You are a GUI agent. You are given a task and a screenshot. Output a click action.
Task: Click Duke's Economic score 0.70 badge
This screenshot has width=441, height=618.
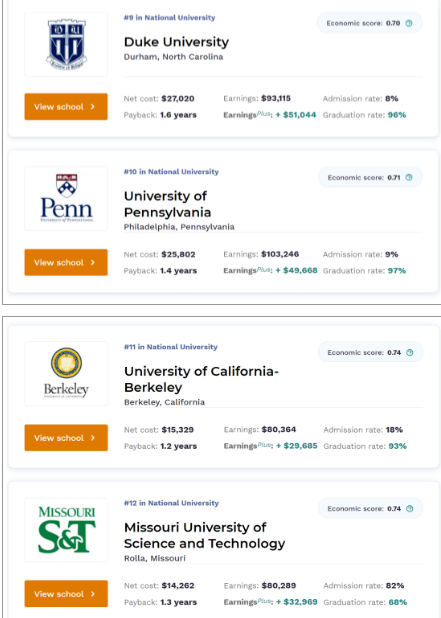370,23
